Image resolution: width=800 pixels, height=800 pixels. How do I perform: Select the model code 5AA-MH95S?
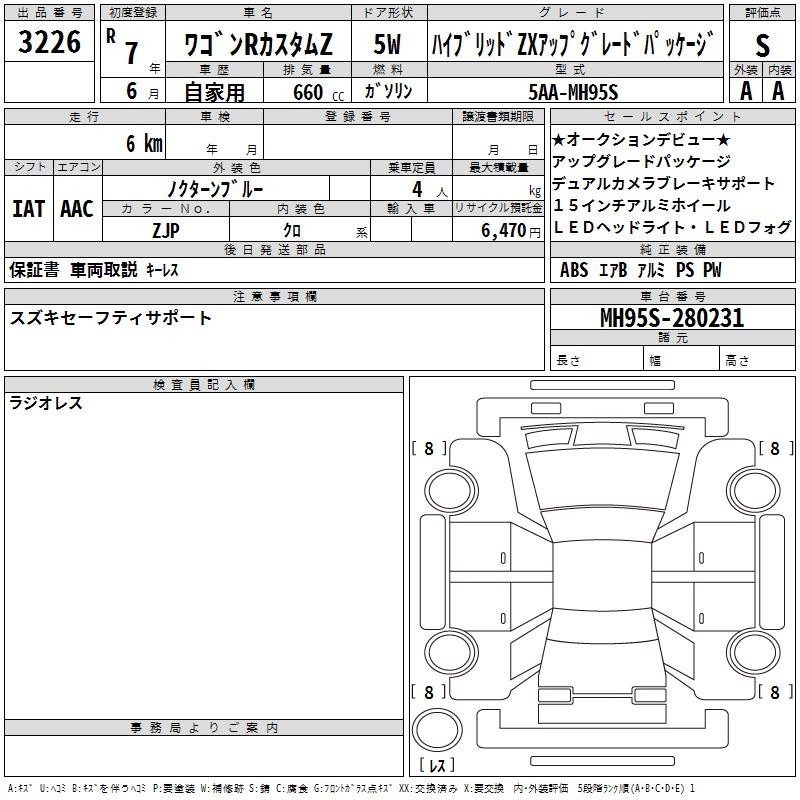click(573, 92)
